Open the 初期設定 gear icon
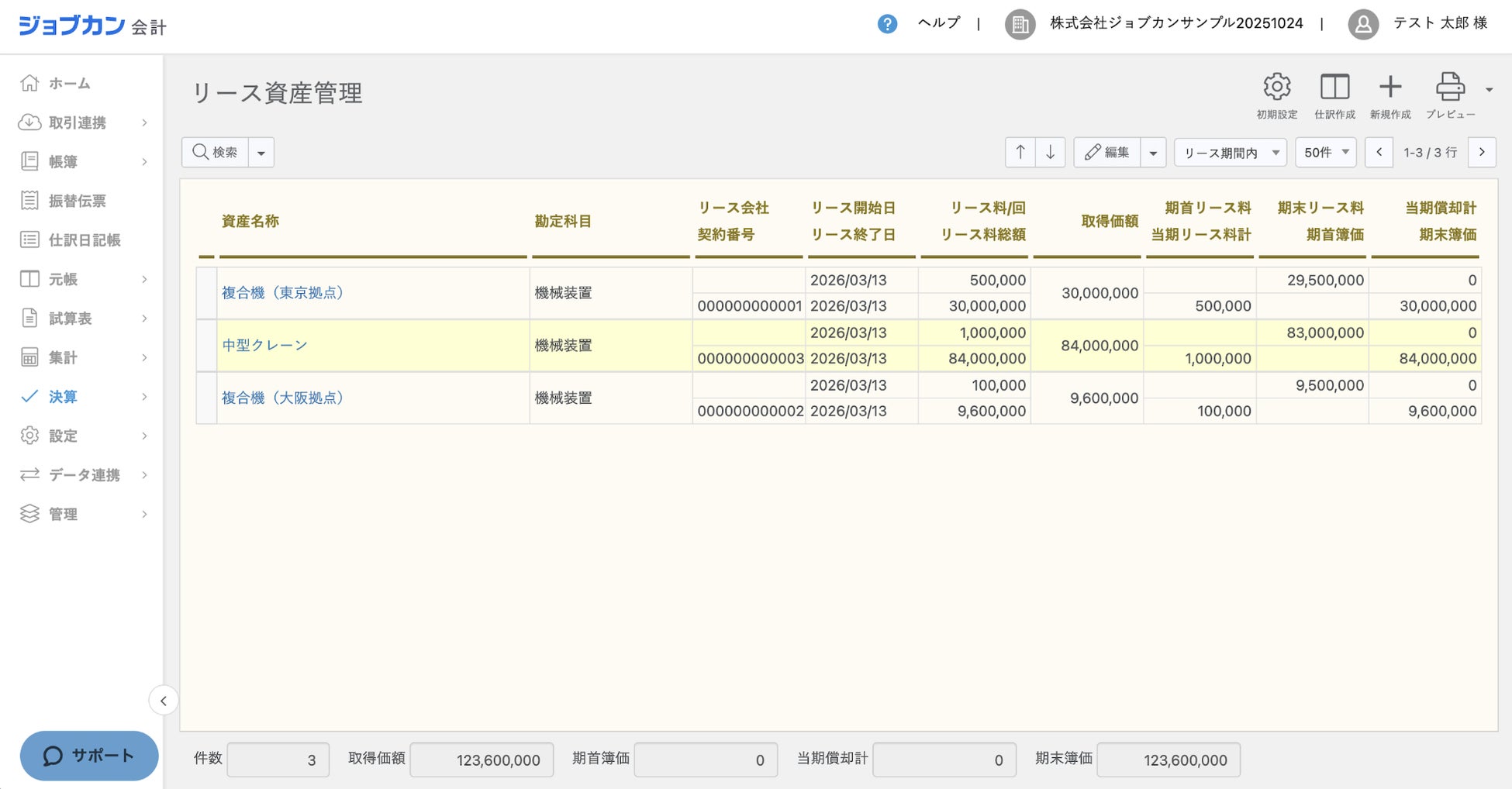 pos(1276,88)
